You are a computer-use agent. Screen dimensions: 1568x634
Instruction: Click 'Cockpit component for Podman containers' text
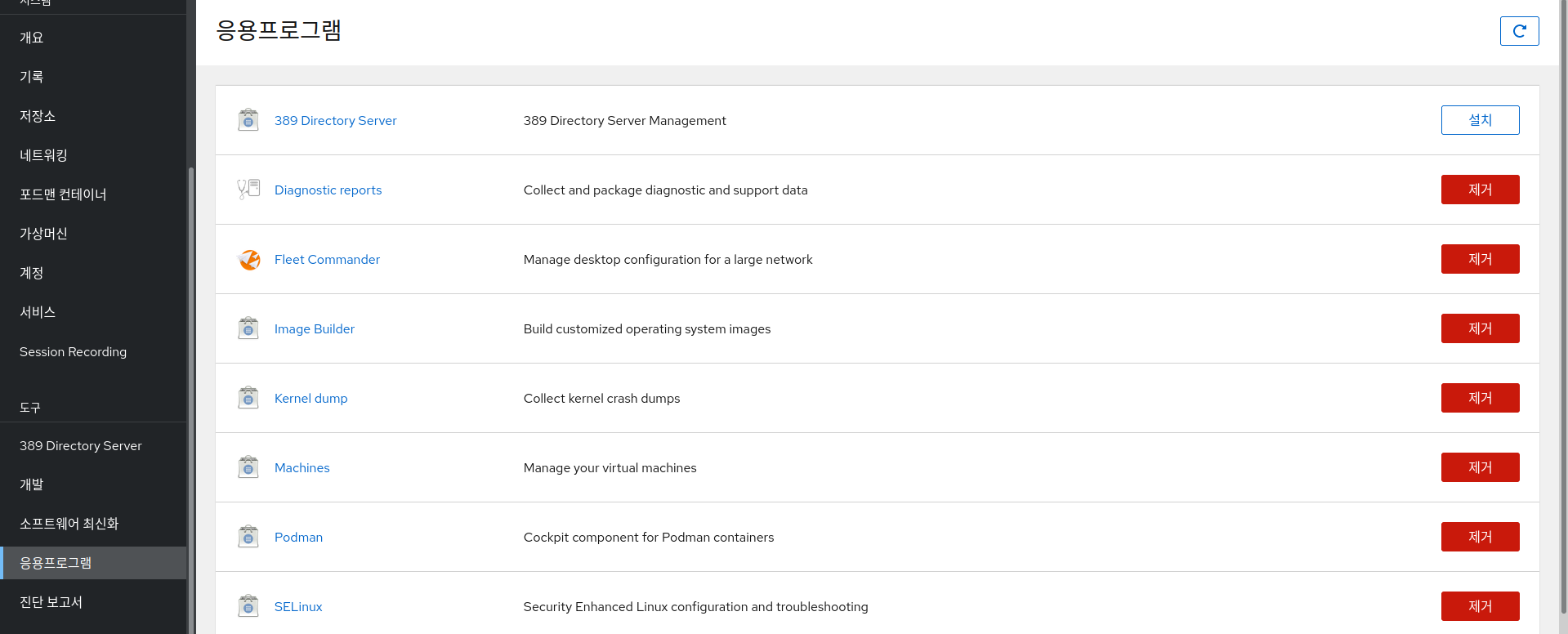tap(649, 537)
